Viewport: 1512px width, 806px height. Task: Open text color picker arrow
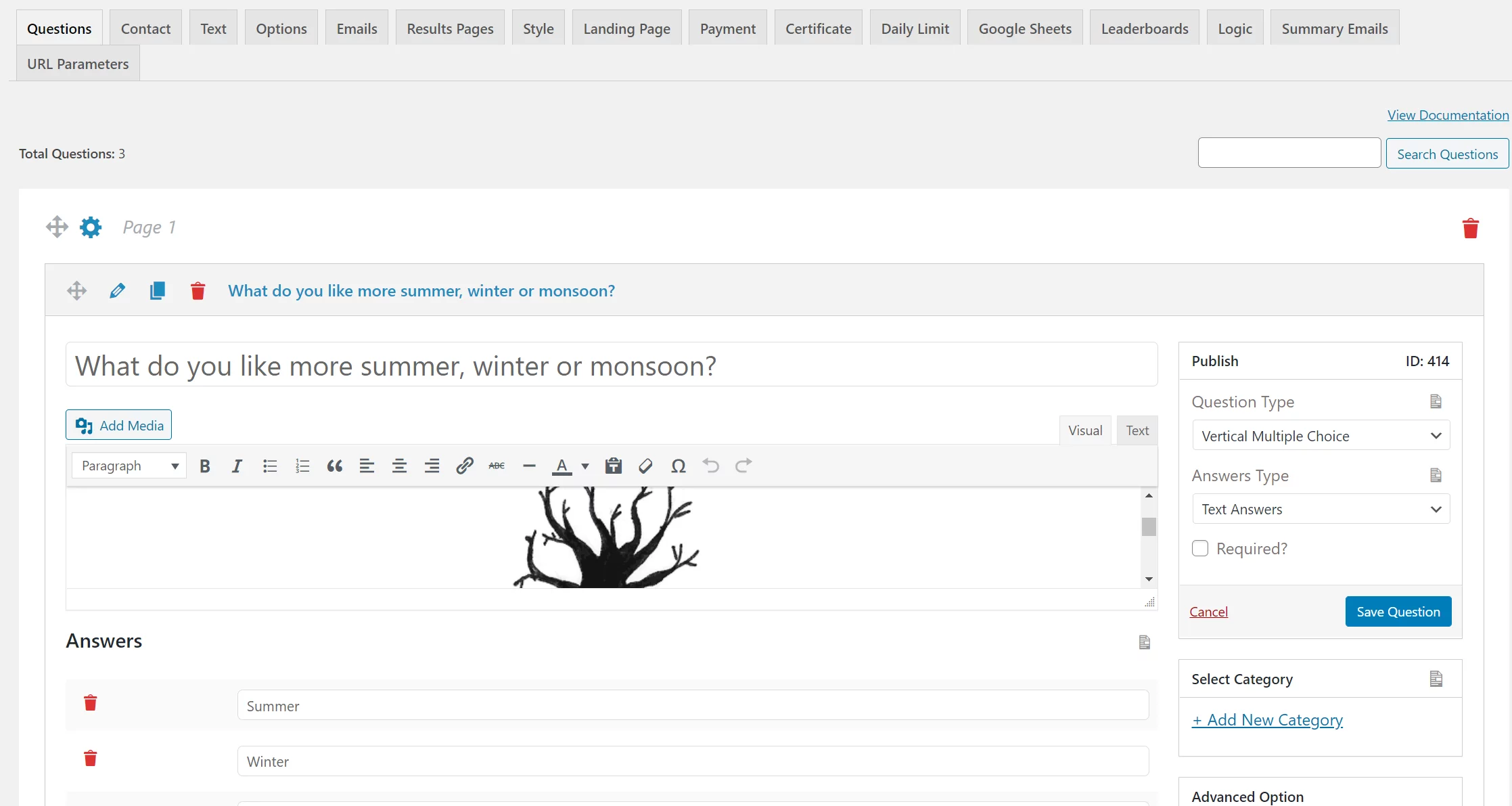tap(585, 466)
